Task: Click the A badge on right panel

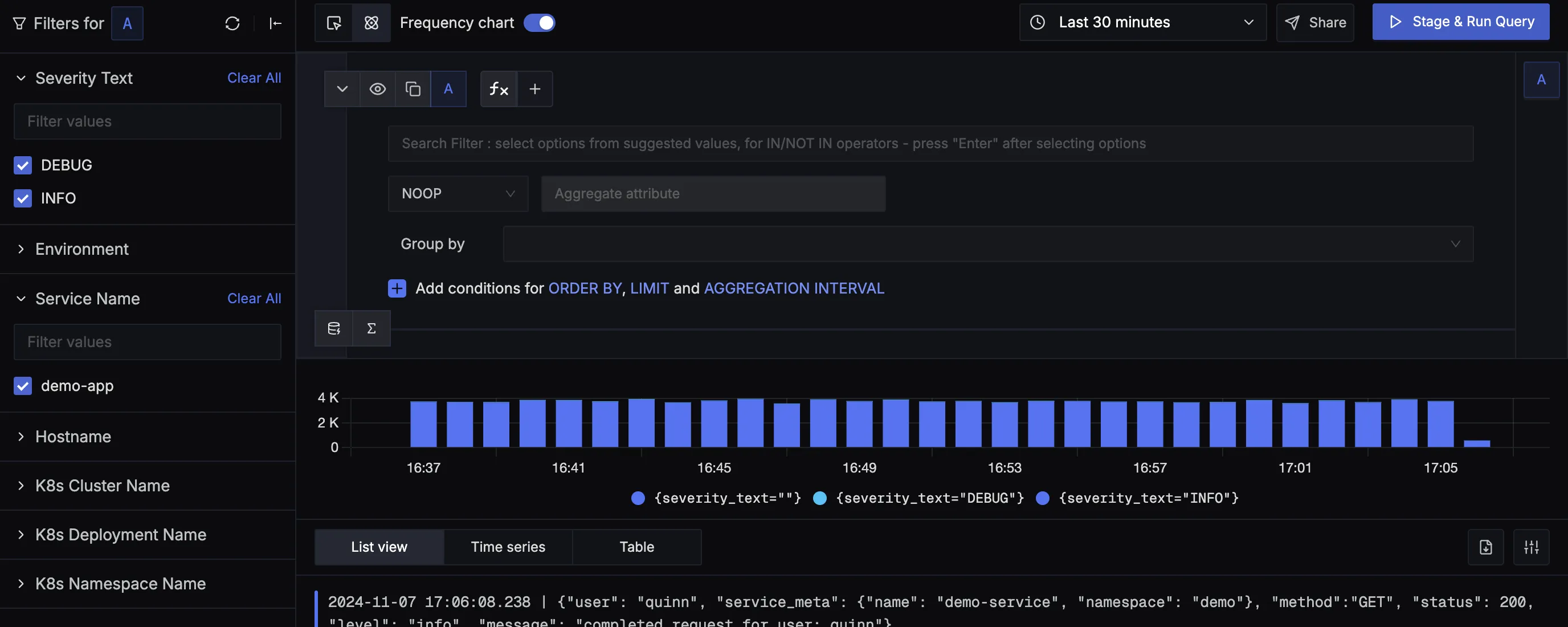Action: pyautogui.click(x=1541, y=80)
